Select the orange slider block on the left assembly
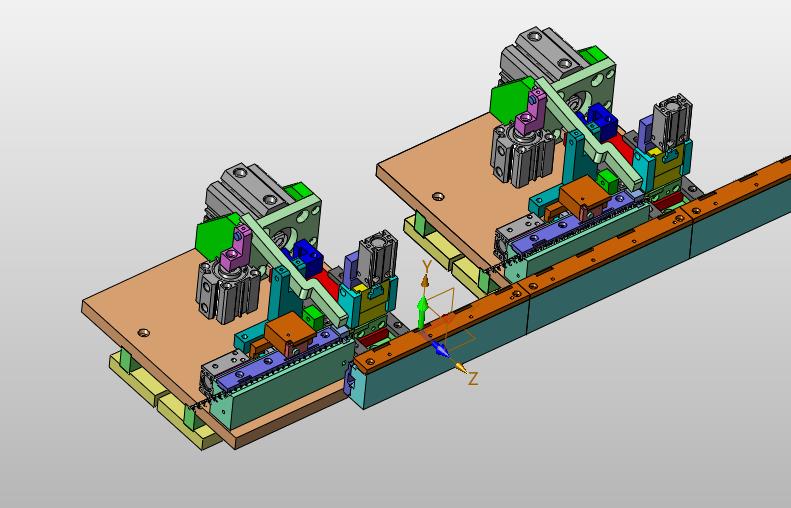This screenshot has height=508, width=791. 291,330
